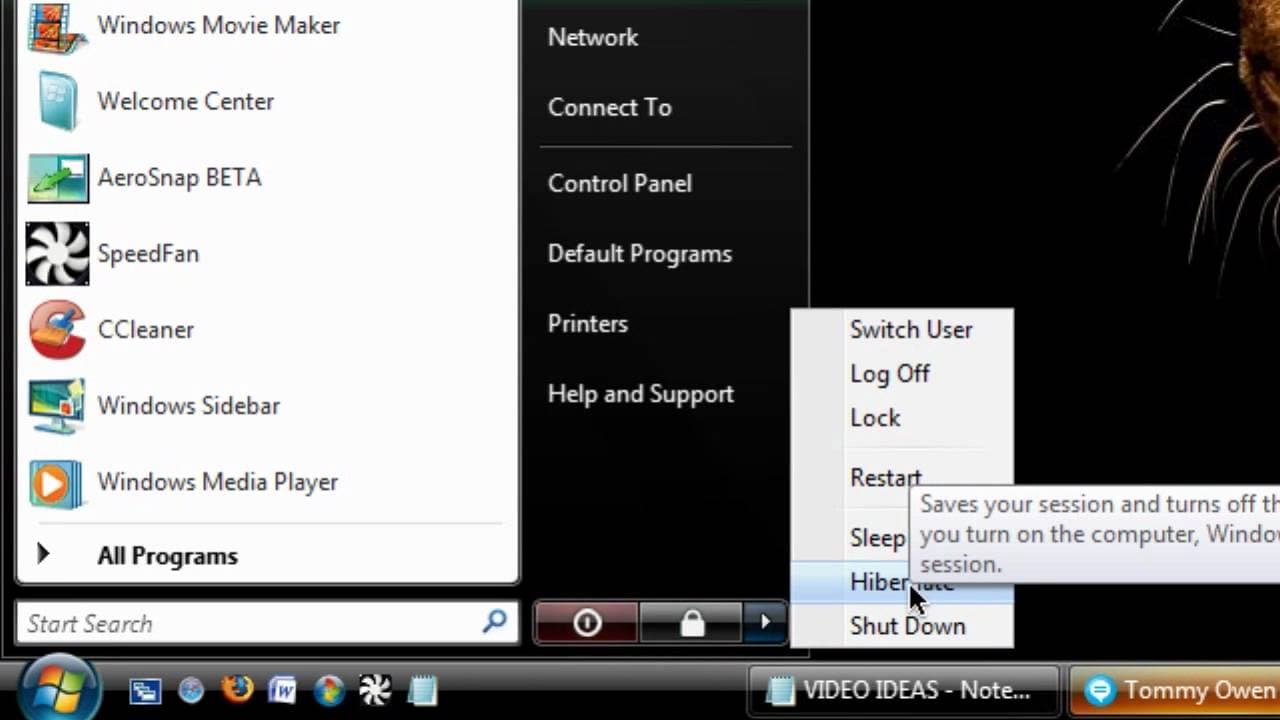
Task: Lock the computer with padlock button
Action: tap(693, 622)
